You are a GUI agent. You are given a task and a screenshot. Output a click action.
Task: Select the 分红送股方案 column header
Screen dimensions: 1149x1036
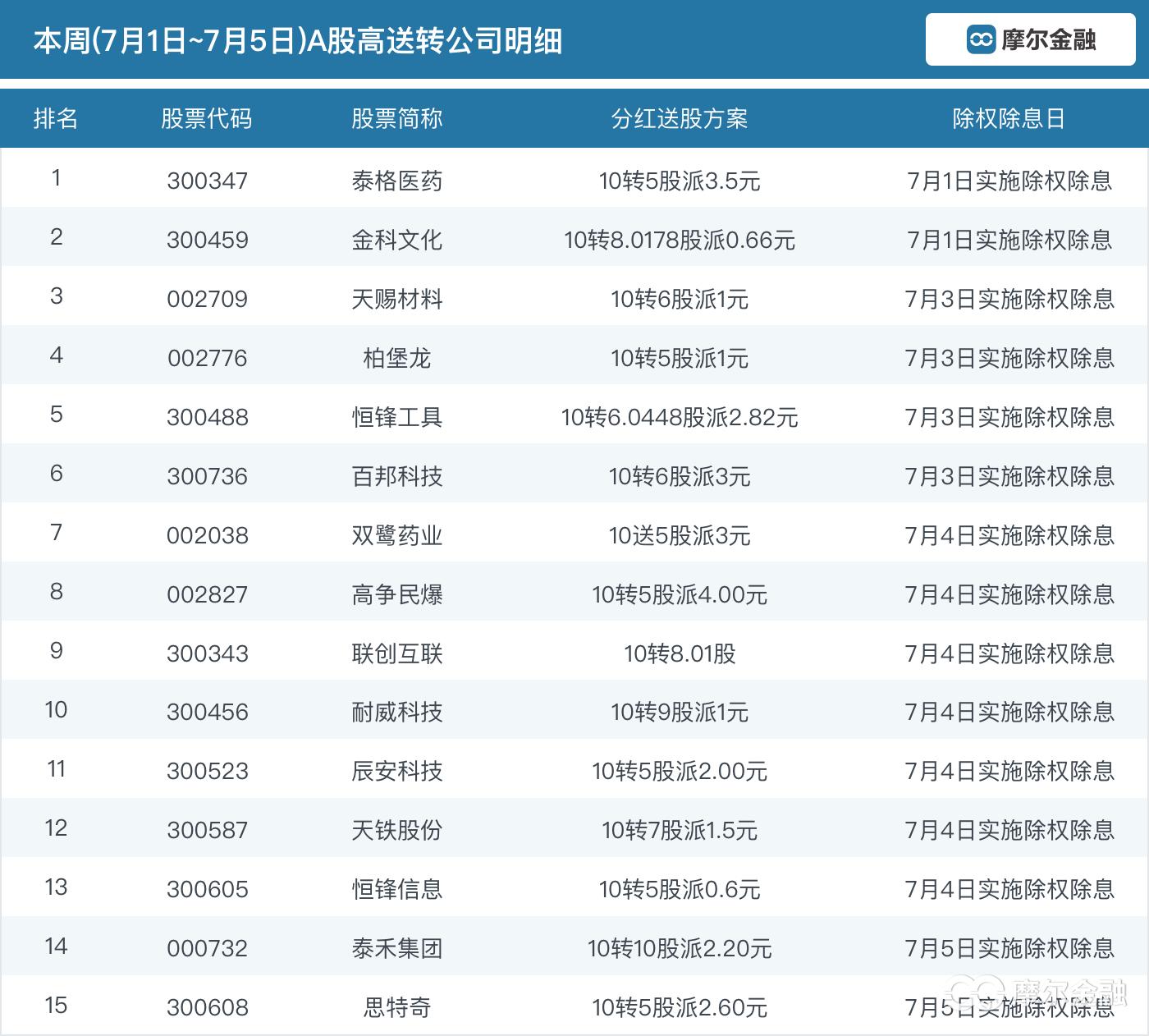(x=680, y=119)
